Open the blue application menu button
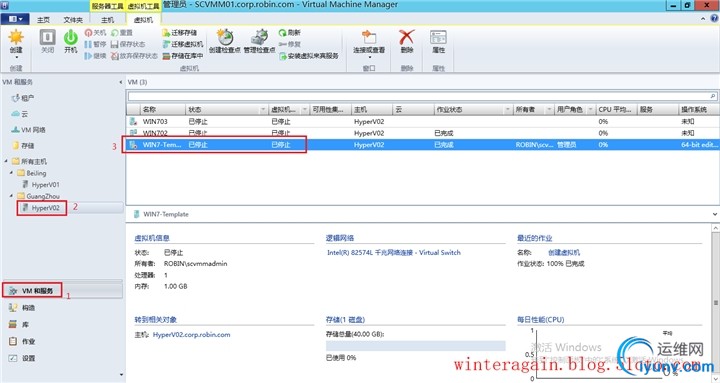720x383 pixels. click(x=15, y=19)
